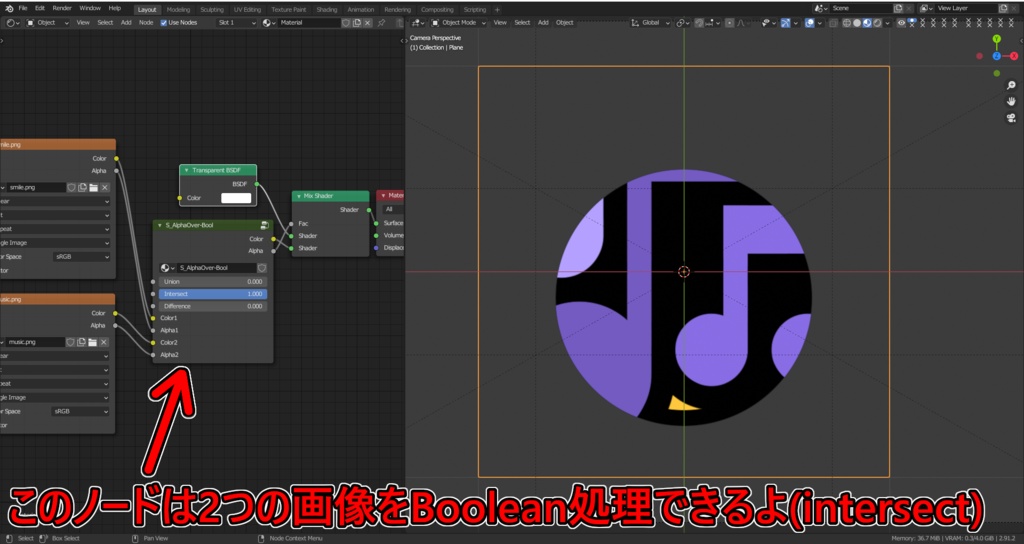Toggle snapping magnet icon

point(699,22)
